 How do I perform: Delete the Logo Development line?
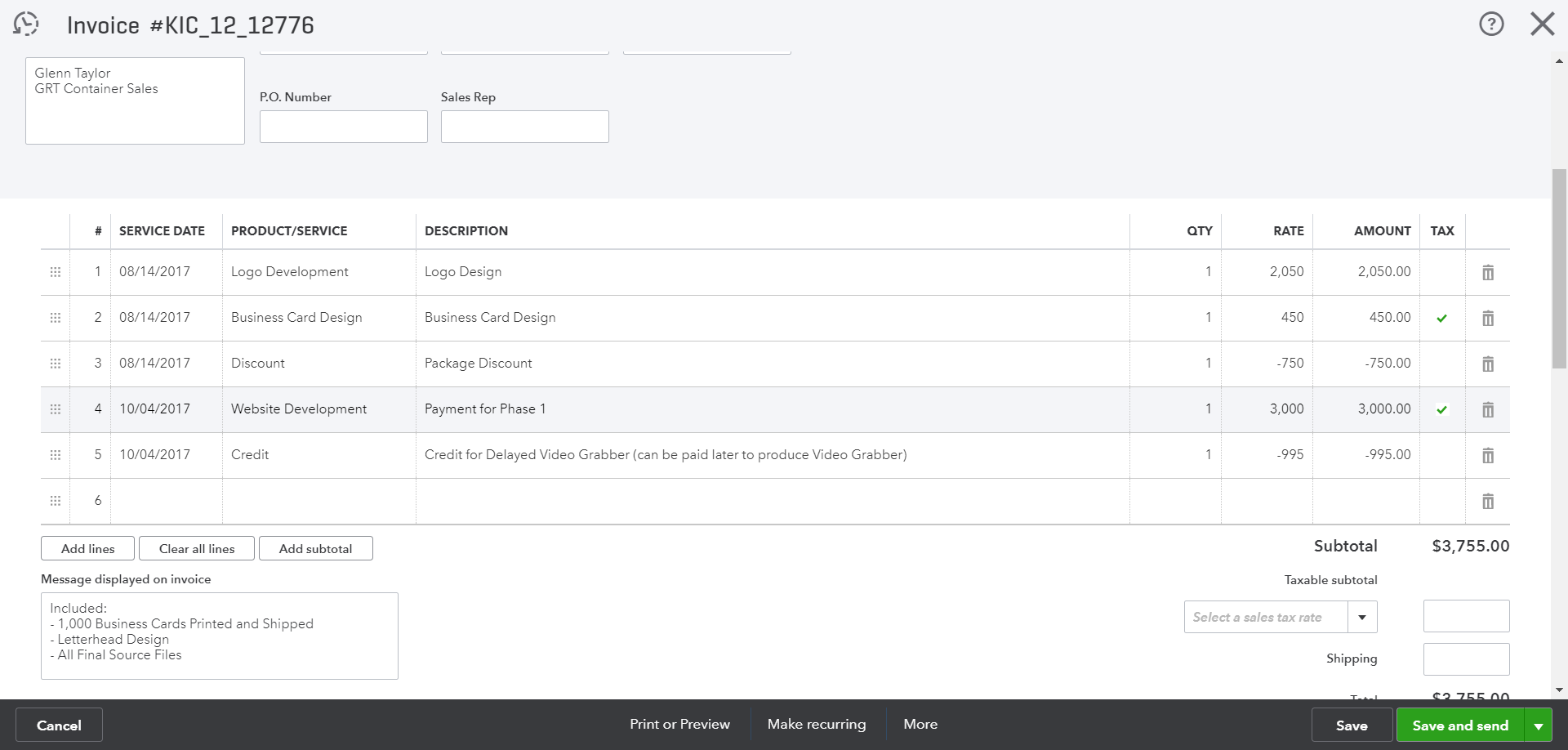1488,273
